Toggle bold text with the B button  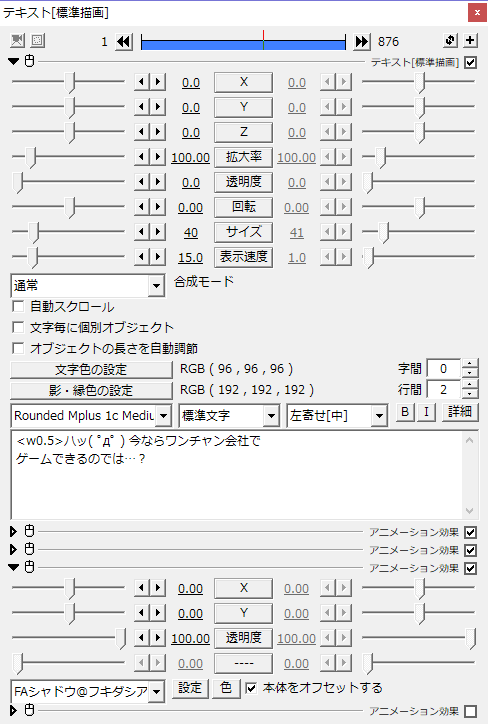(x=405, y=412)
